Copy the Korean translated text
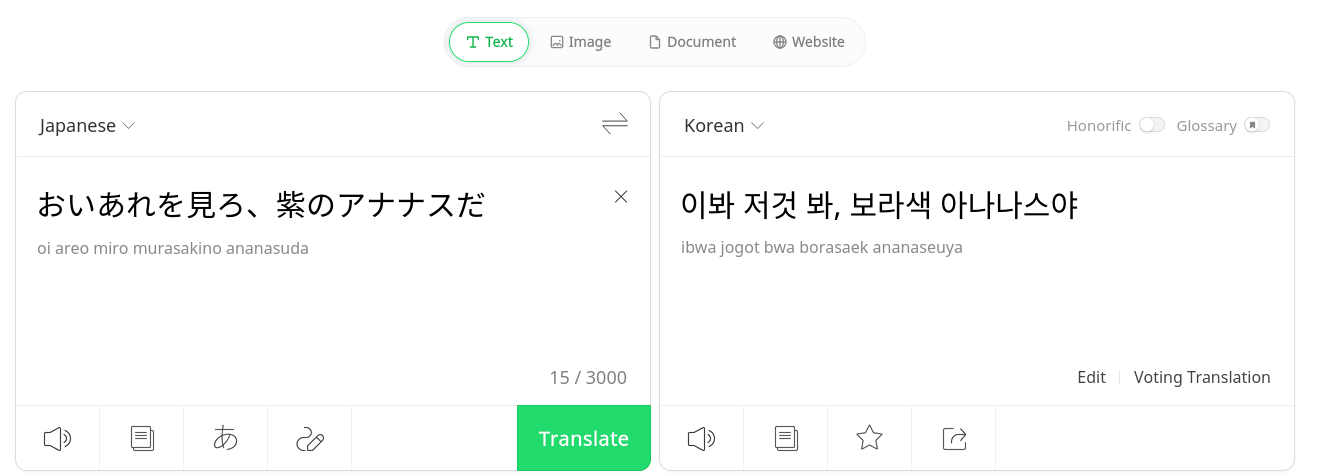 pos(786,438)
